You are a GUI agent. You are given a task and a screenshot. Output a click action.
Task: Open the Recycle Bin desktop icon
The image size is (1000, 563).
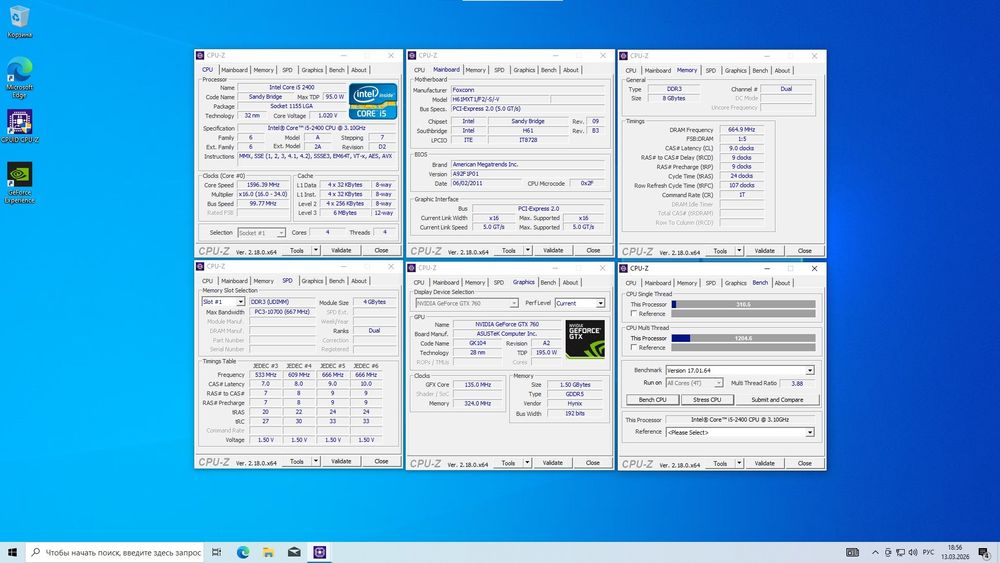coord(19,21)
